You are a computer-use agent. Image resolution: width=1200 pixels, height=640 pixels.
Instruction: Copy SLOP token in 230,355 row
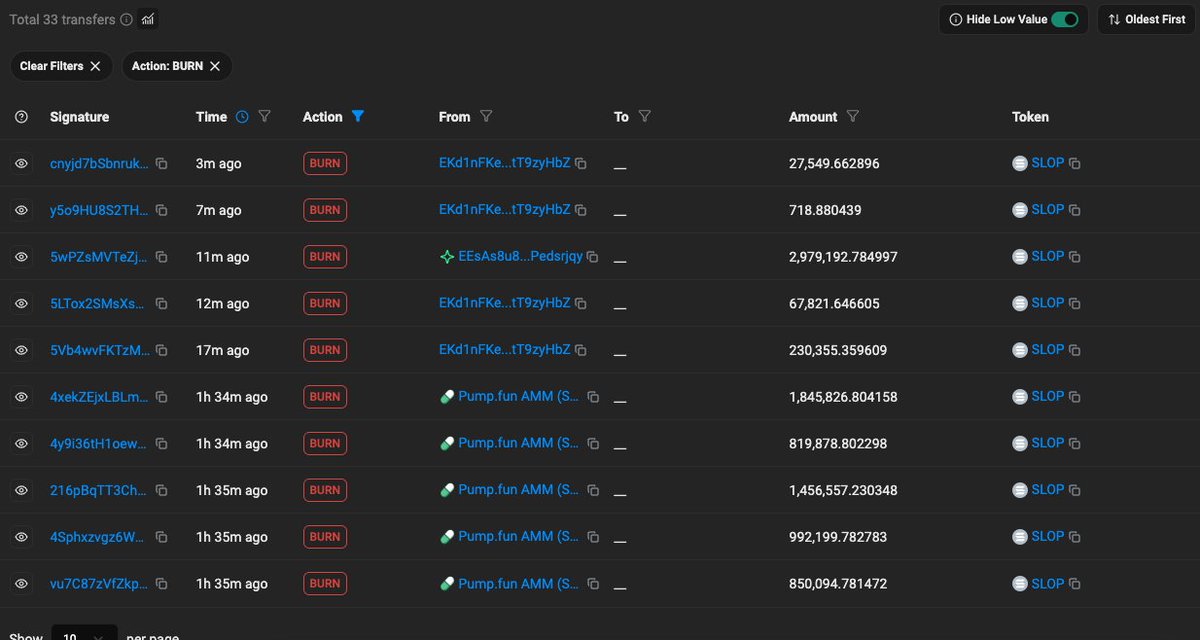tap(1075, 350)
